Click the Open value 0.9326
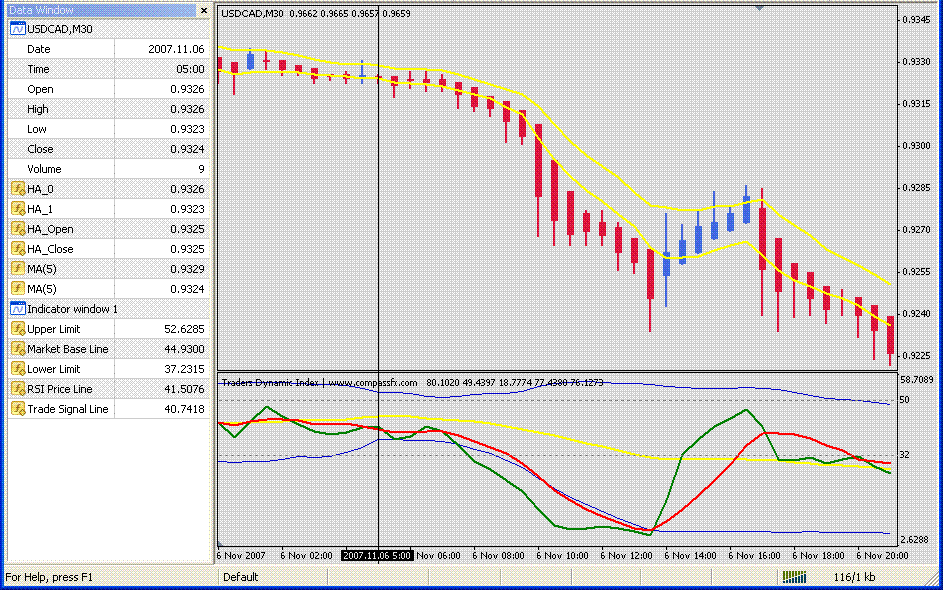This screenshot has height=590, width=943. (187, 89)
